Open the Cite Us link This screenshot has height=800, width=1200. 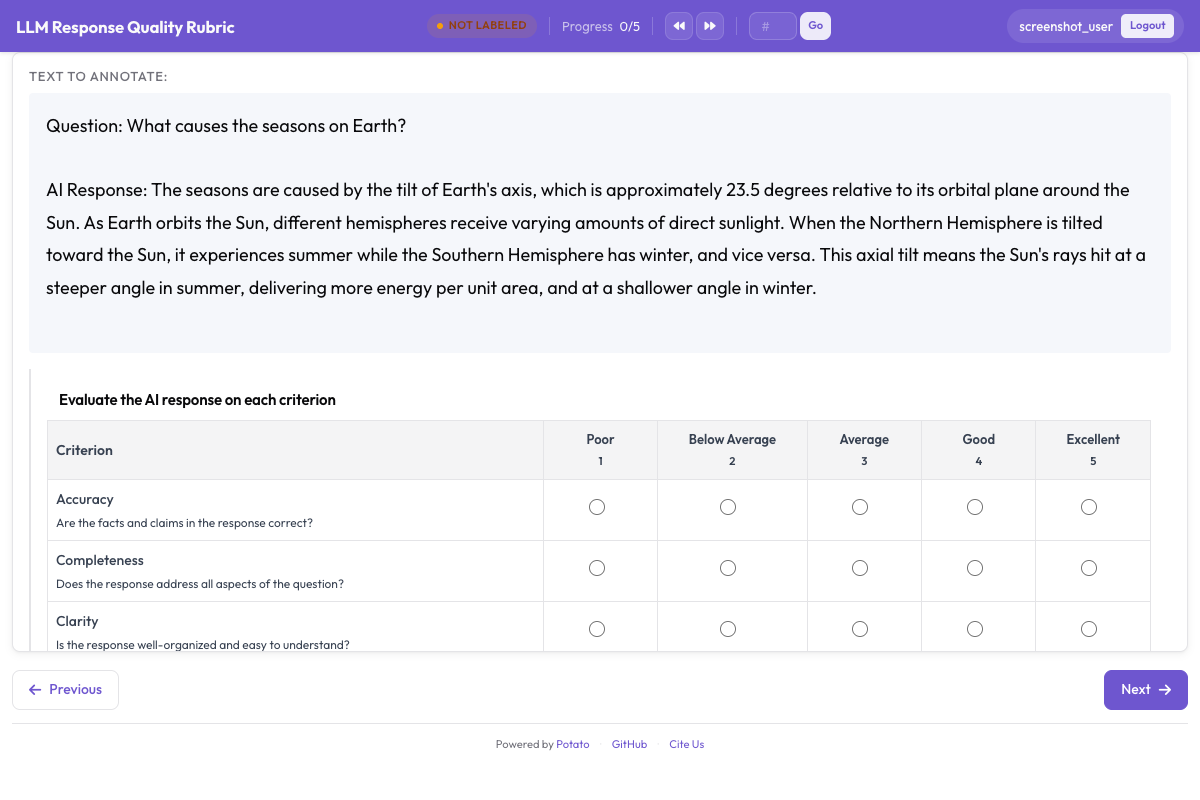click(686, 744)
